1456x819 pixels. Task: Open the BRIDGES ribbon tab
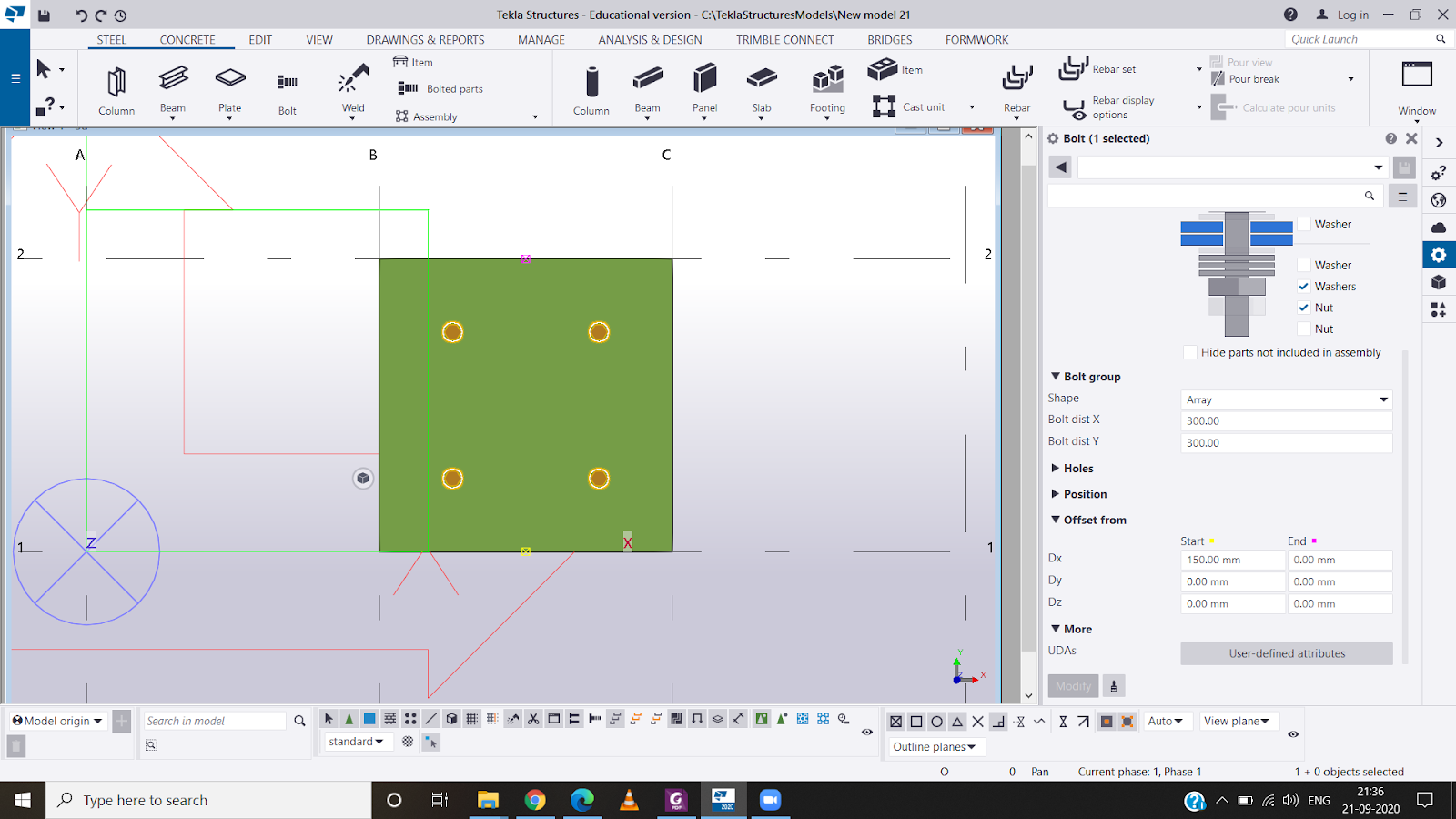pos(889,40)
